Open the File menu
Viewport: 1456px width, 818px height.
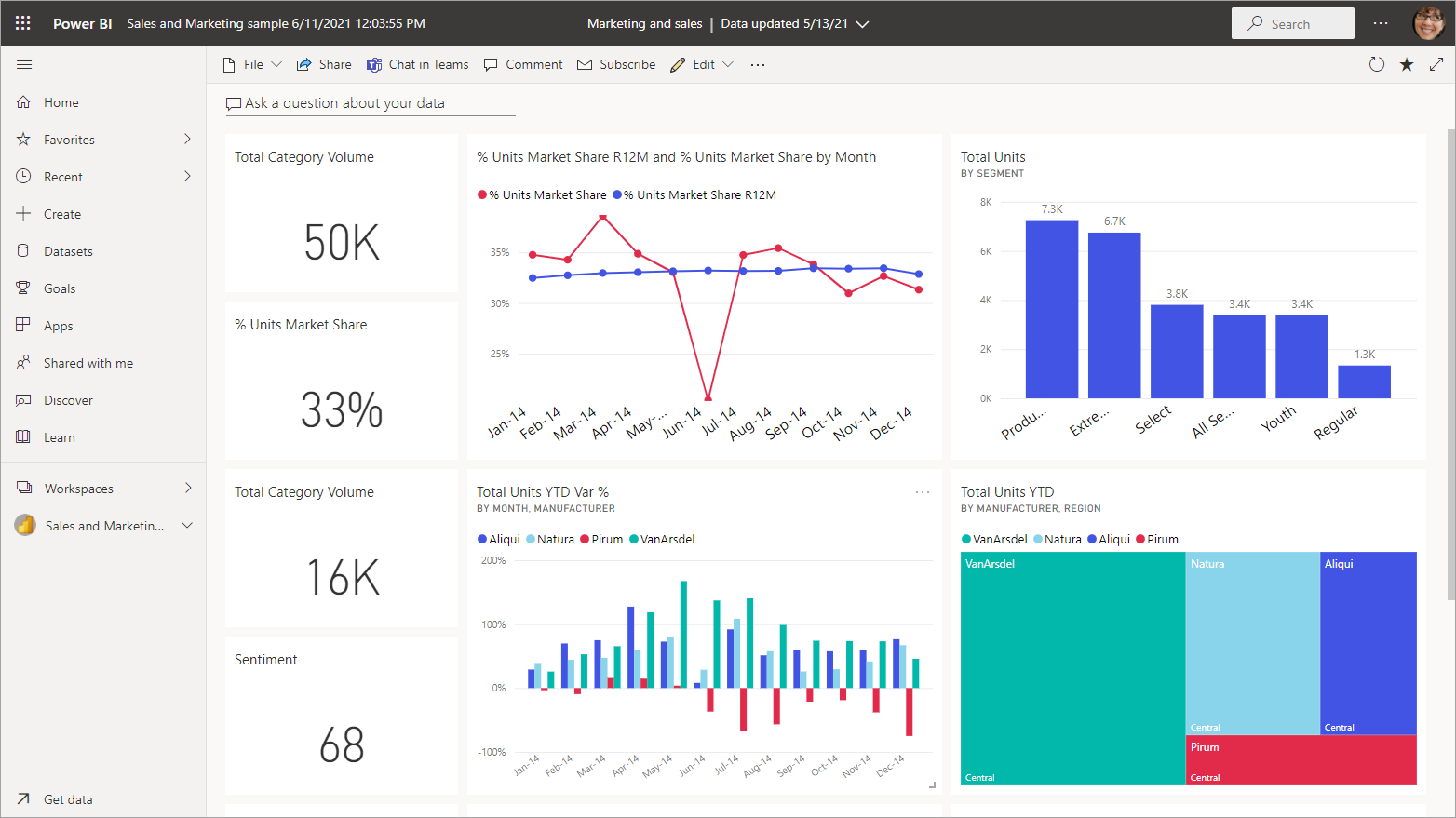(x=251, y=64)
